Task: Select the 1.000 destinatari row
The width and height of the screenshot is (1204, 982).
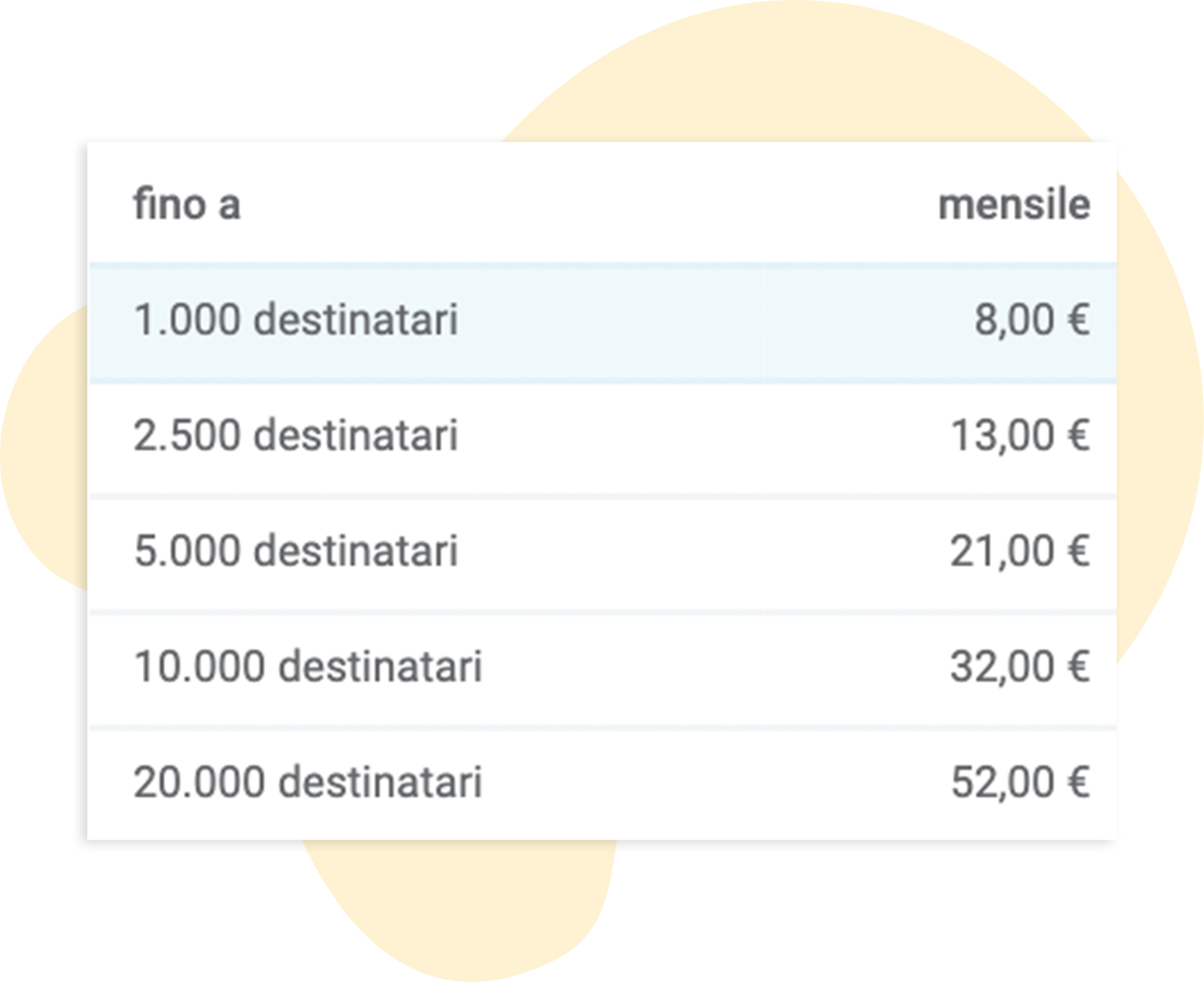Action: click(603, 322)
